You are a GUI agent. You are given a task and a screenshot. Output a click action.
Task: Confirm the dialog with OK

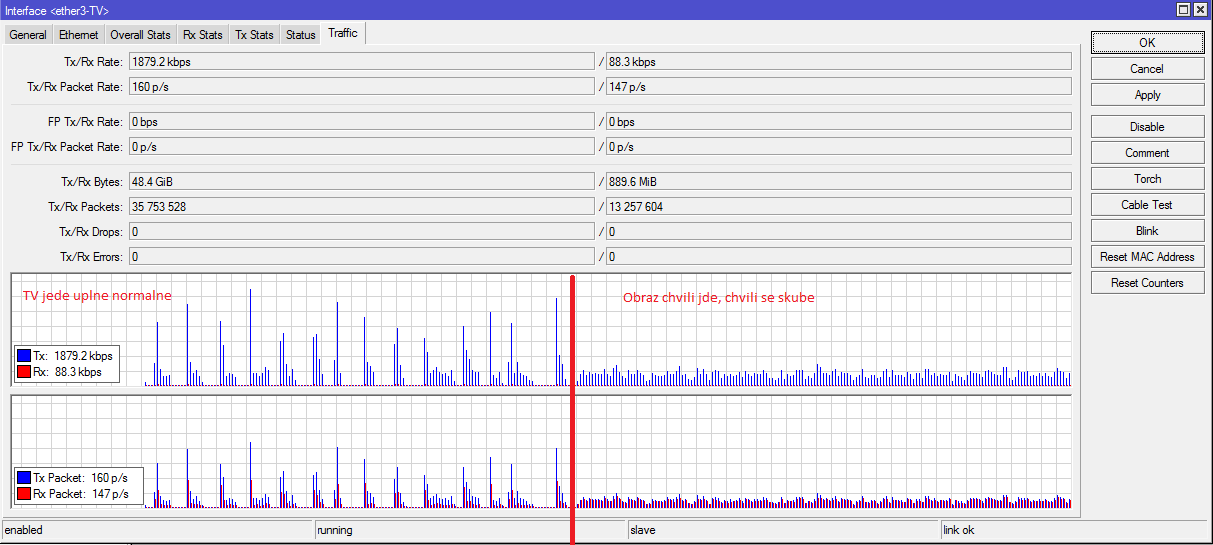click(1147, 43)
